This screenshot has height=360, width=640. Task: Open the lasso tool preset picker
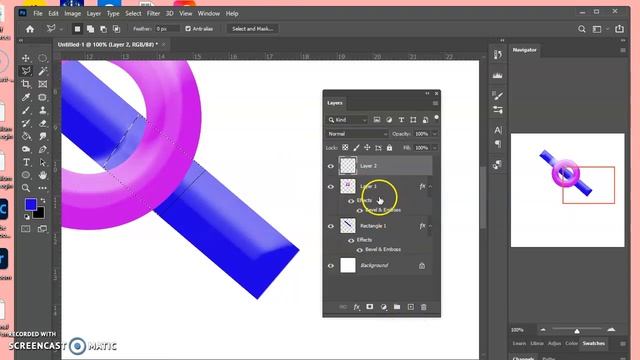click(53, 29)
